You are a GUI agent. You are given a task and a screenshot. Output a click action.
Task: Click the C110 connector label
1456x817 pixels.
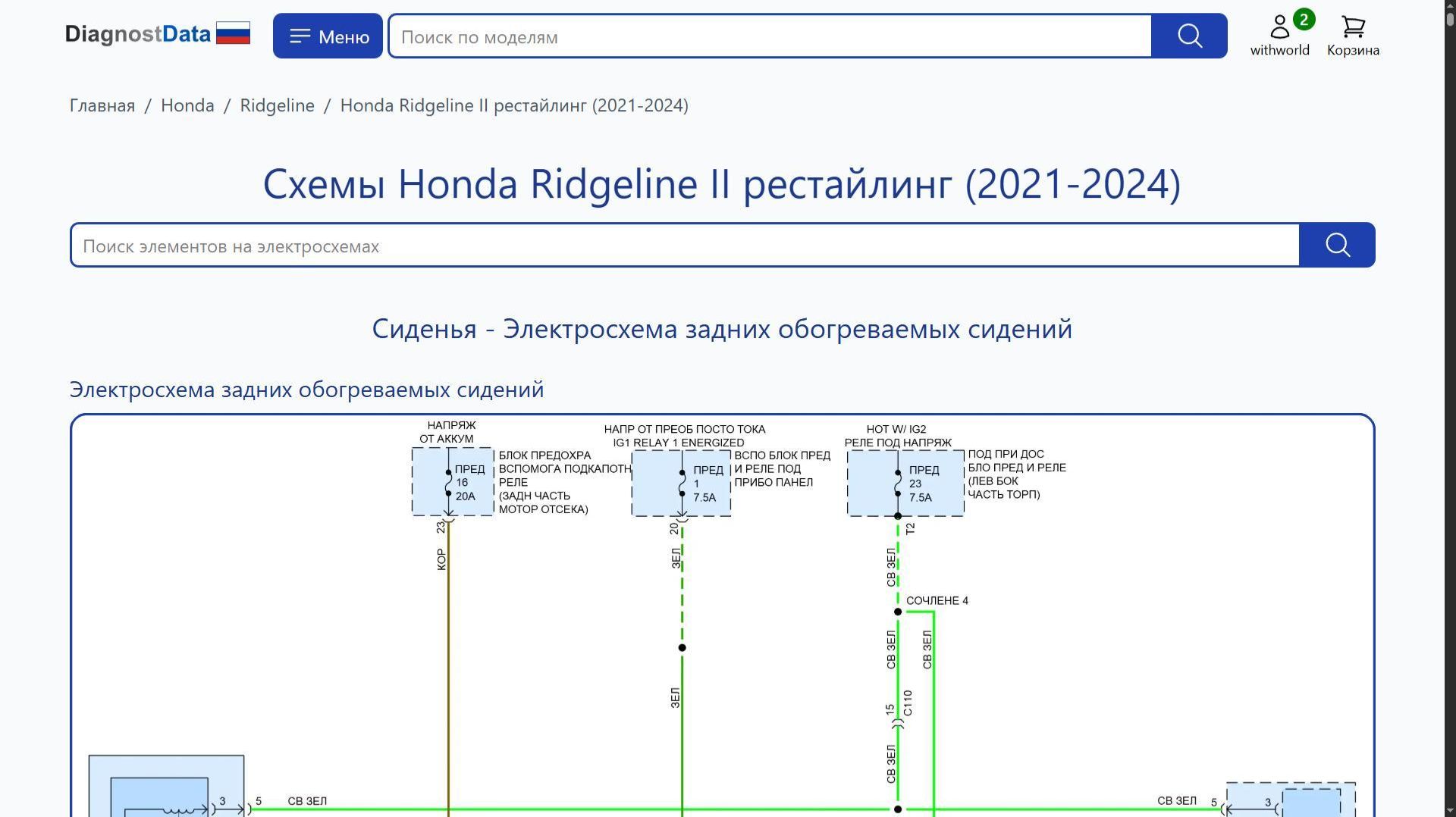tap(908, 703)
